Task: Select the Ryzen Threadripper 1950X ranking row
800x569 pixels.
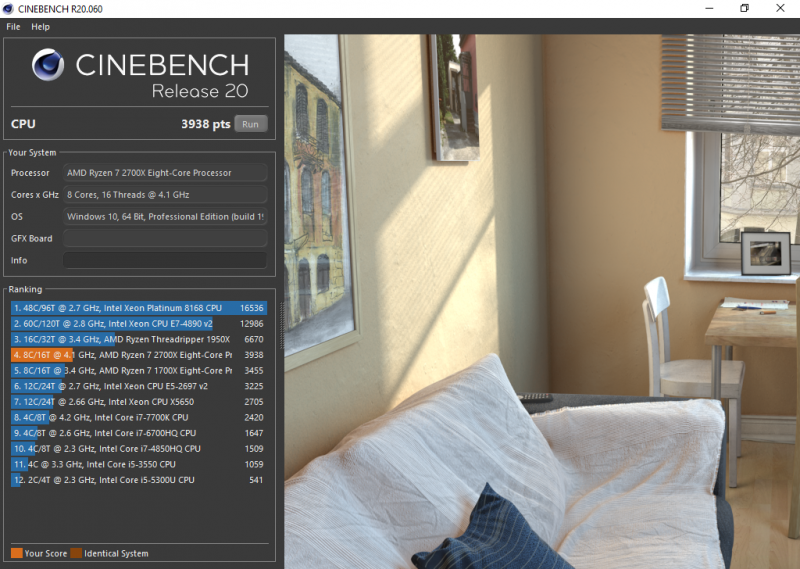Action: point(138,340)
